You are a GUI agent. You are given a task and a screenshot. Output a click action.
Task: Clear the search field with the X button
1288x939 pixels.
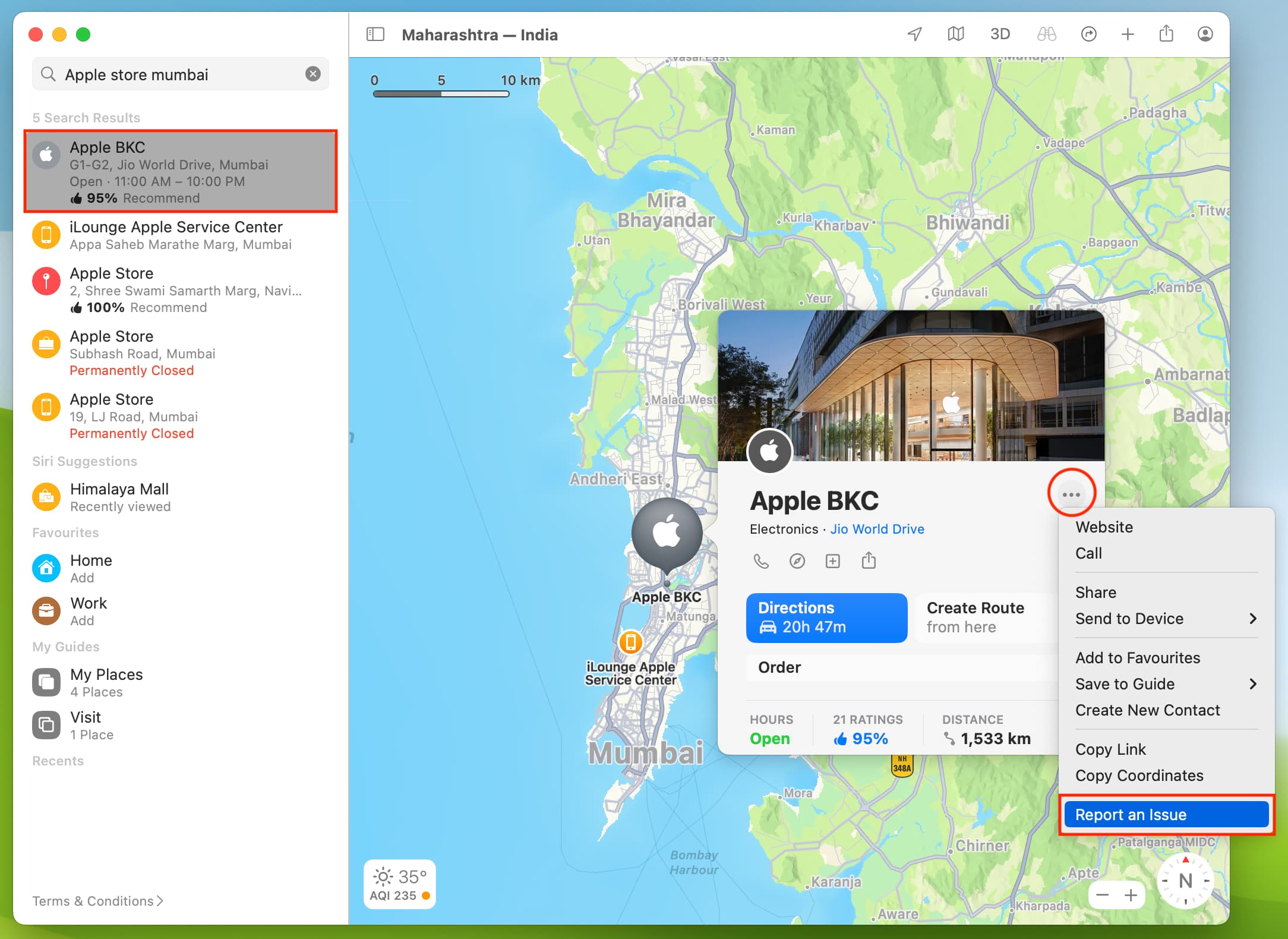pyautogui.click(x=313, y=74)
